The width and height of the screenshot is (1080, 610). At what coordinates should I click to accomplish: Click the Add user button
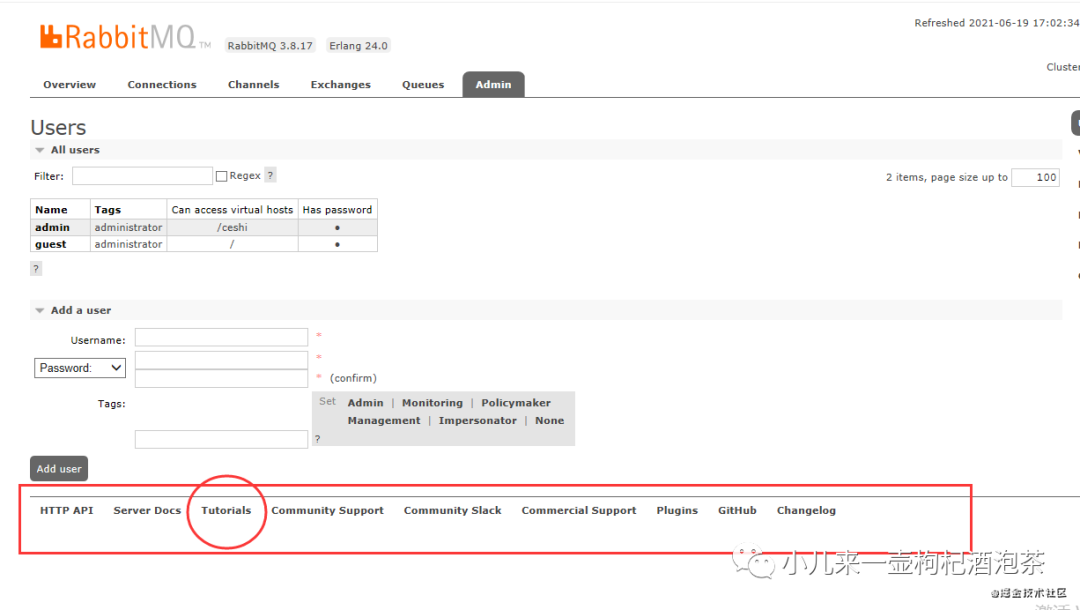coord(59,469)
